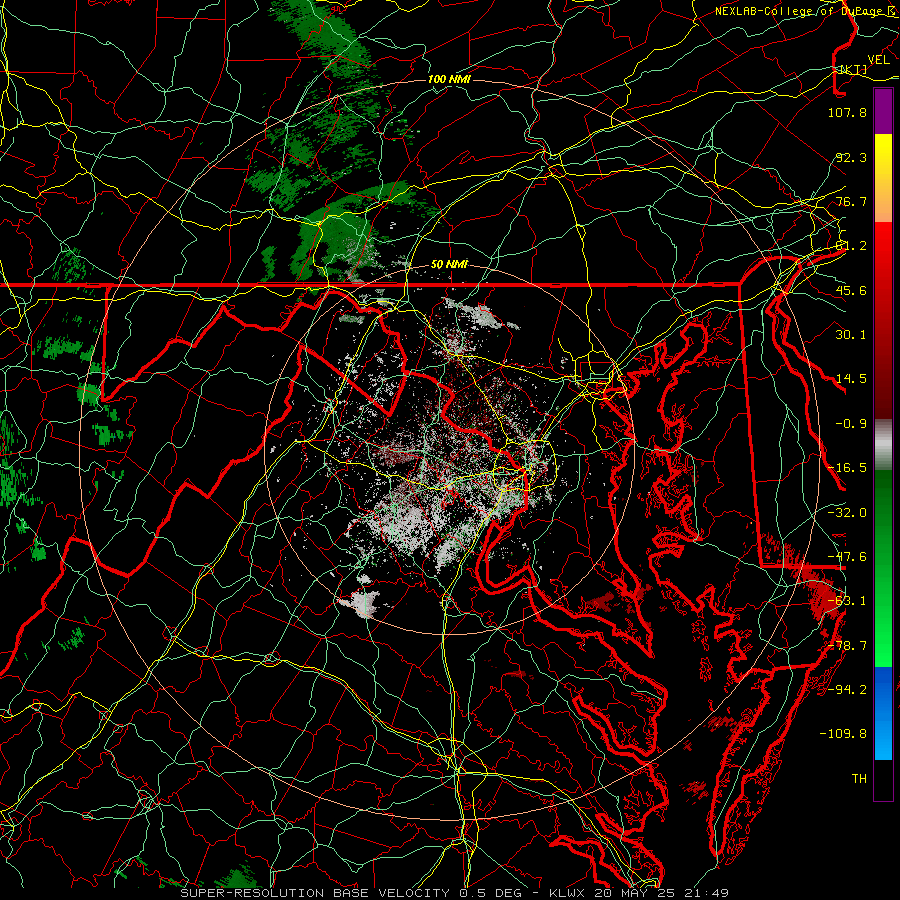Click the 30.1 velocity scale value

pos(851,335)
